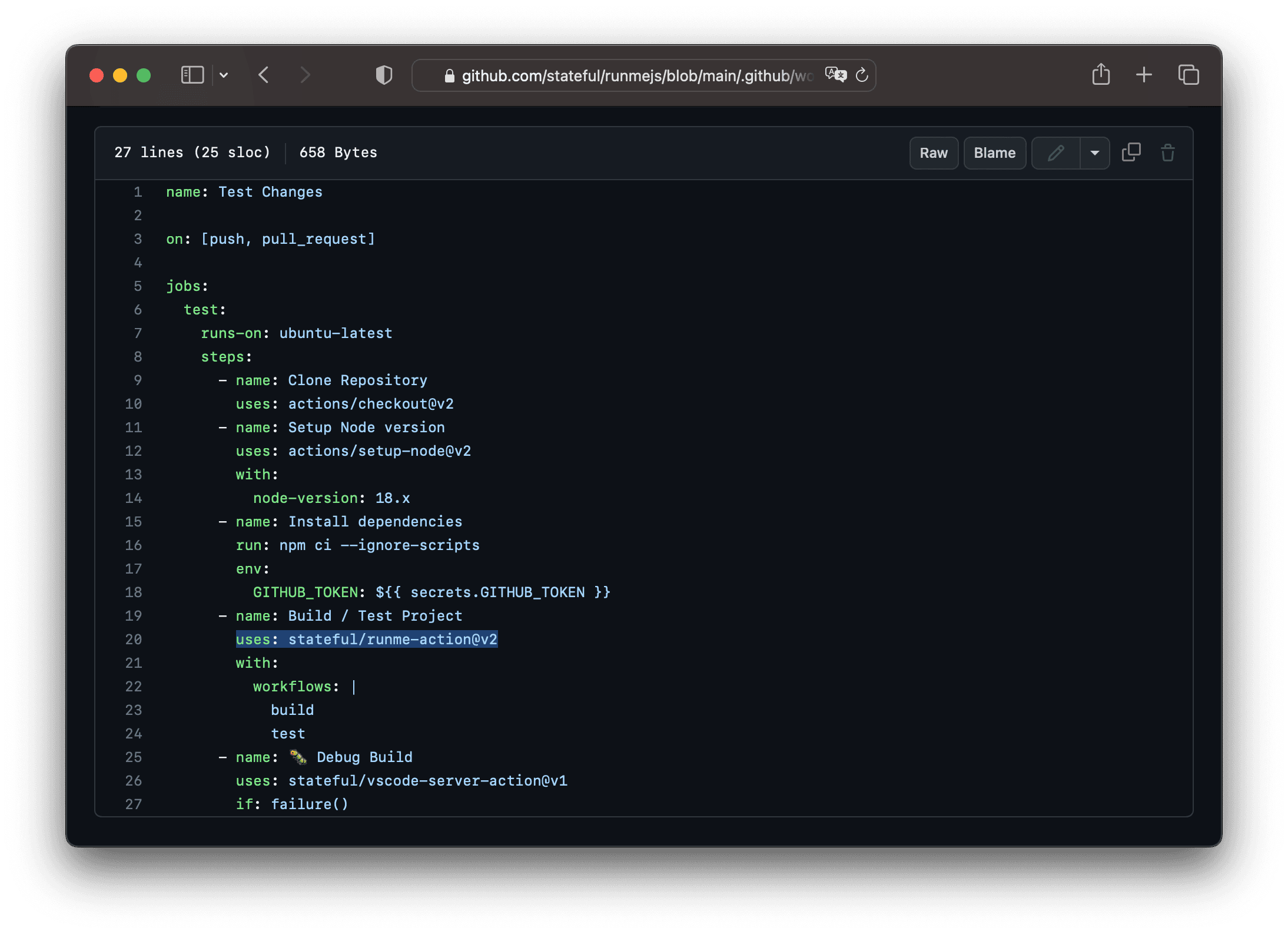Select line number 9
Image resolution: width=1288 pixels, height=934 pixels.
point(138,380)
